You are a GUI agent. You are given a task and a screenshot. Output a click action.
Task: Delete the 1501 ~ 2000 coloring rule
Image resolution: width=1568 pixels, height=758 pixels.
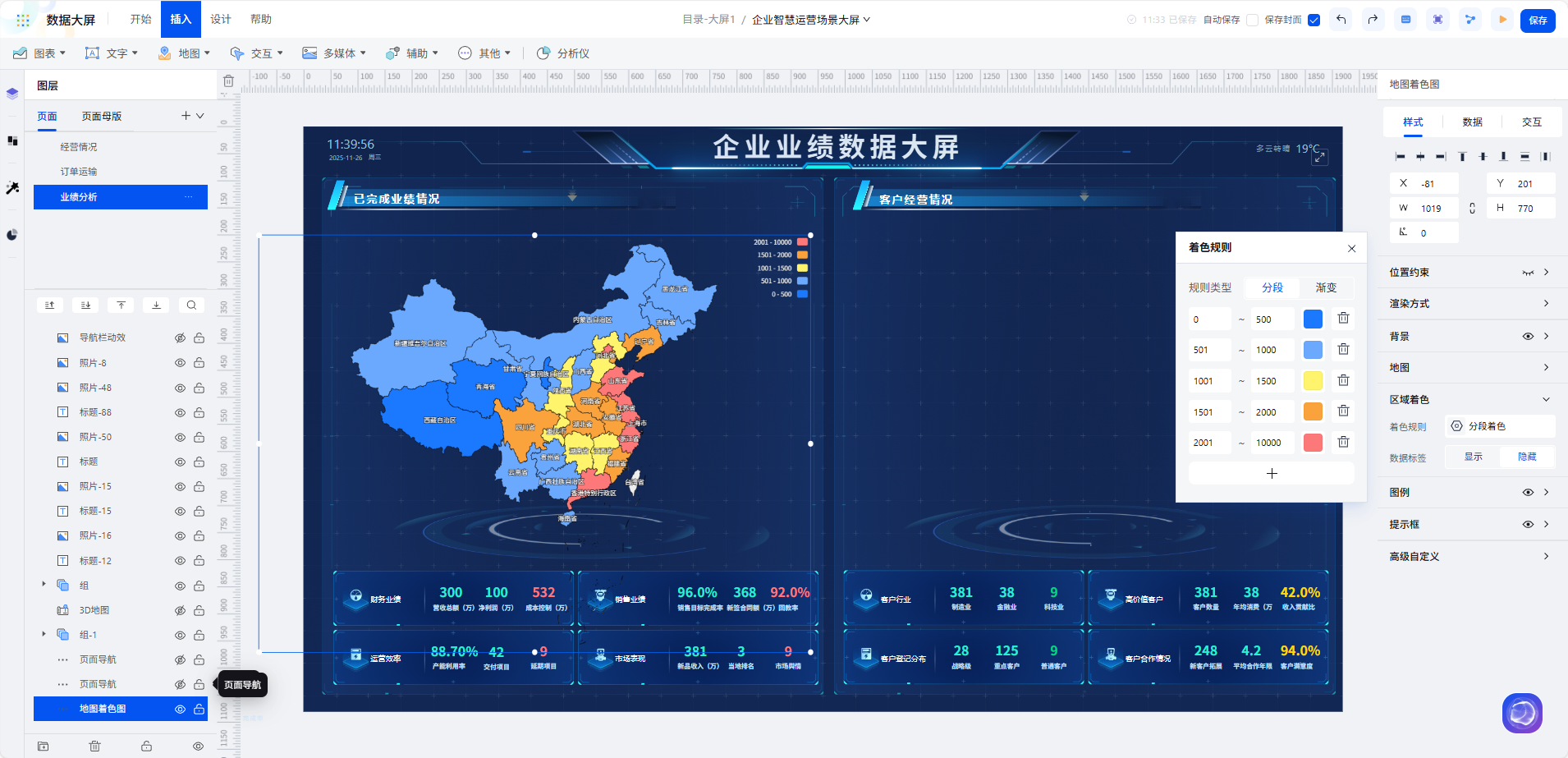(1343, 411)
